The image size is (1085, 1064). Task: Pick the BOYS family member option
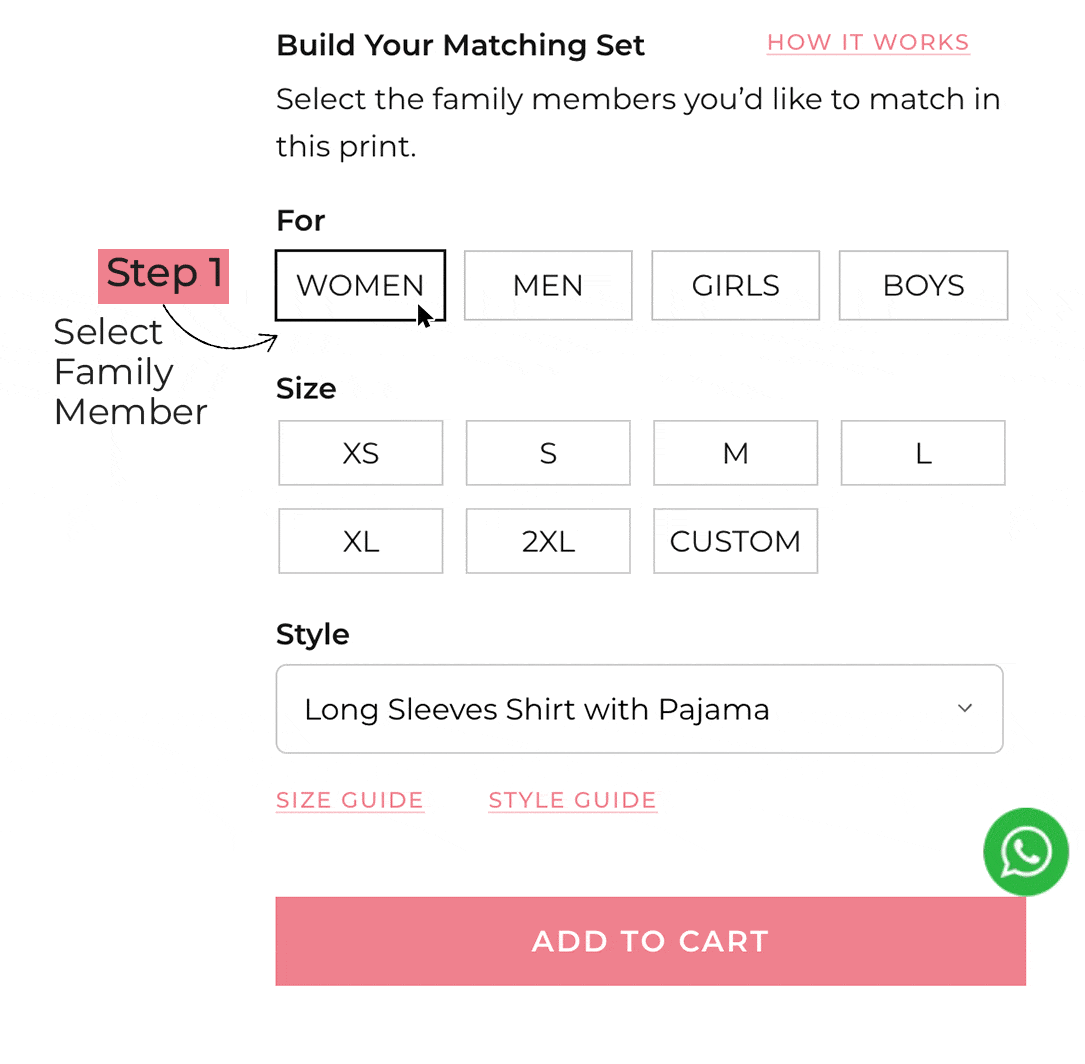(923, 285)
